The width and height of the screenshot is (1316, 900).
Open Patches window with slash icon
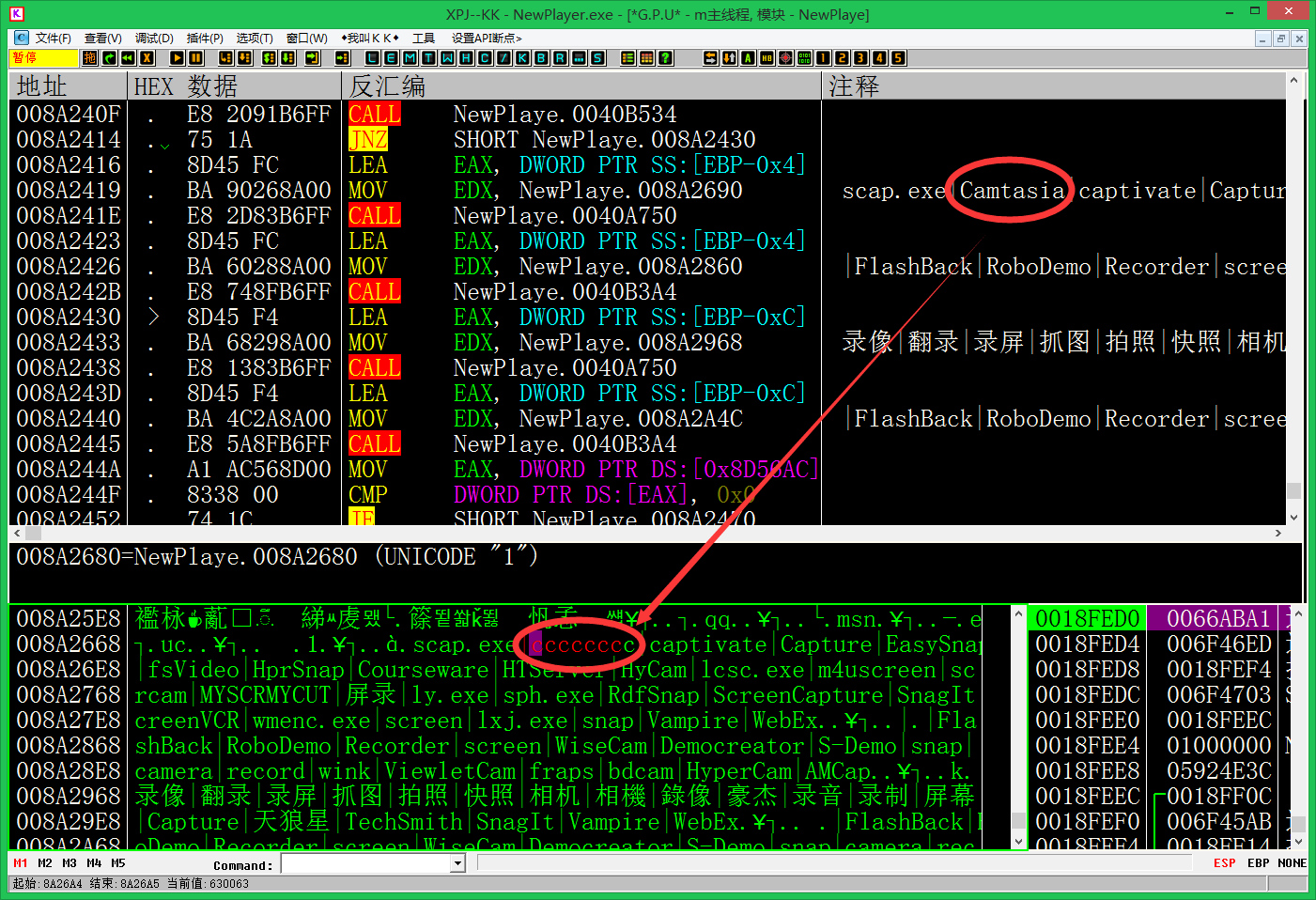point(504,58)
